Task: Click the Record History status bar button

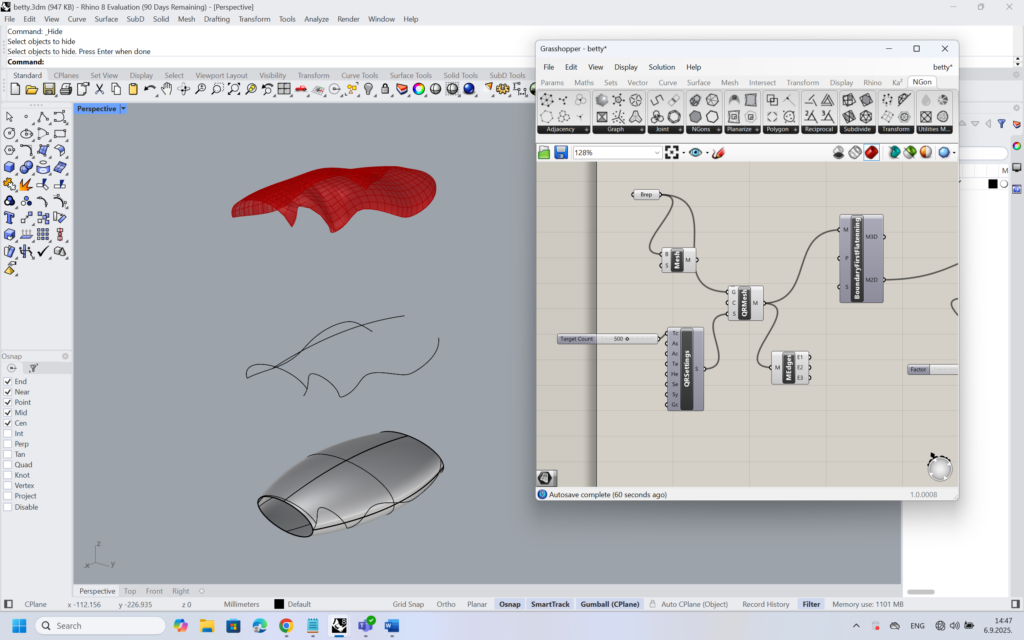Action: [766, 604]
